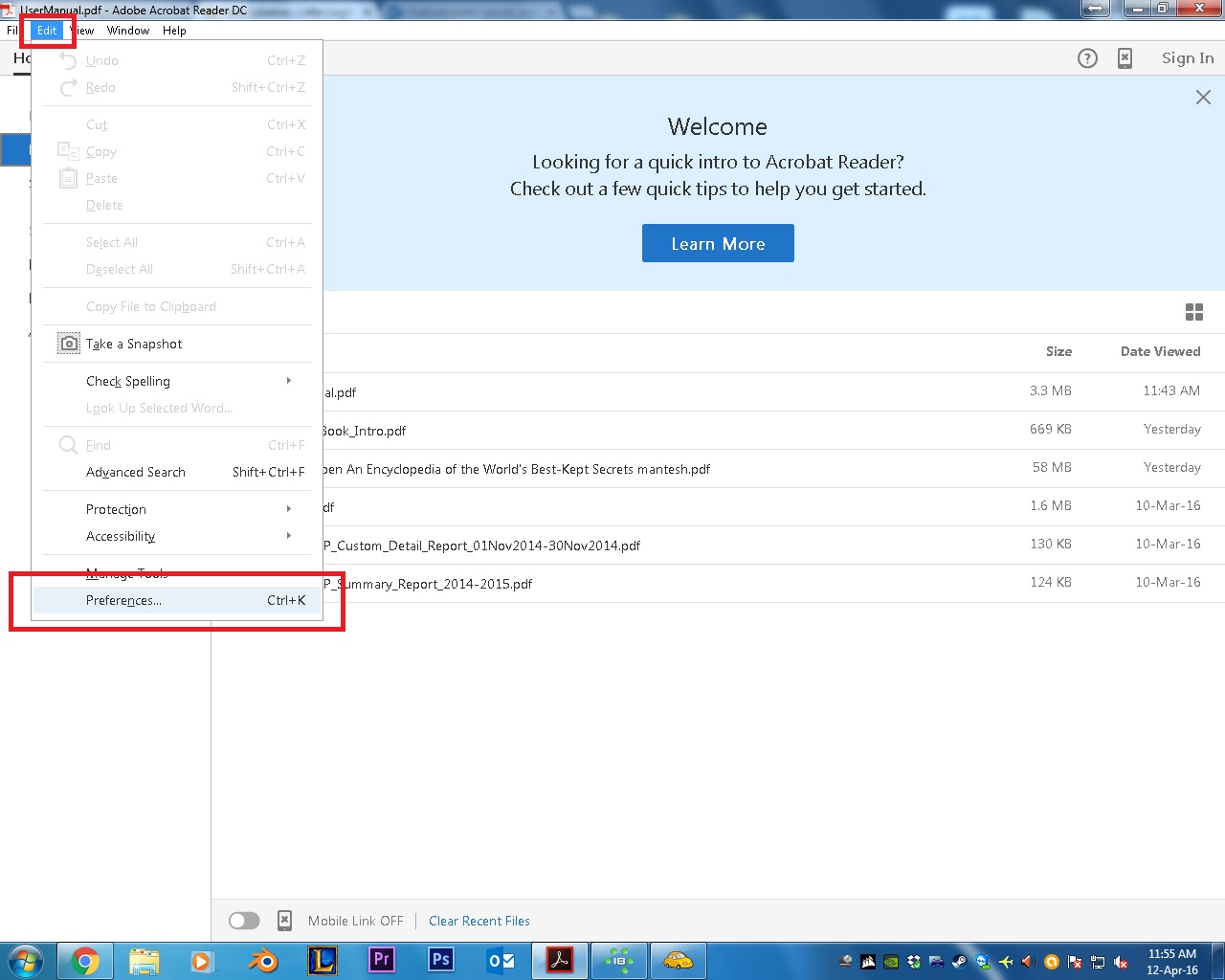This screenshot has width=1225, height=980.
Task: Click the Clear Recent Files link
Action: (x=479, y=921)
